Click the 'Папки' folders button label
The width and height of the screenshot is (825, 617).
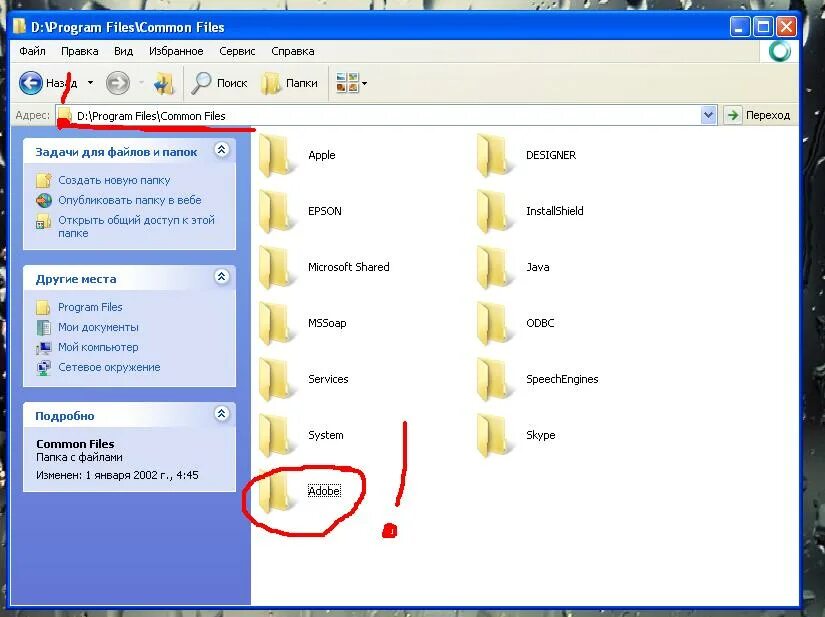[x=301, y=83]
